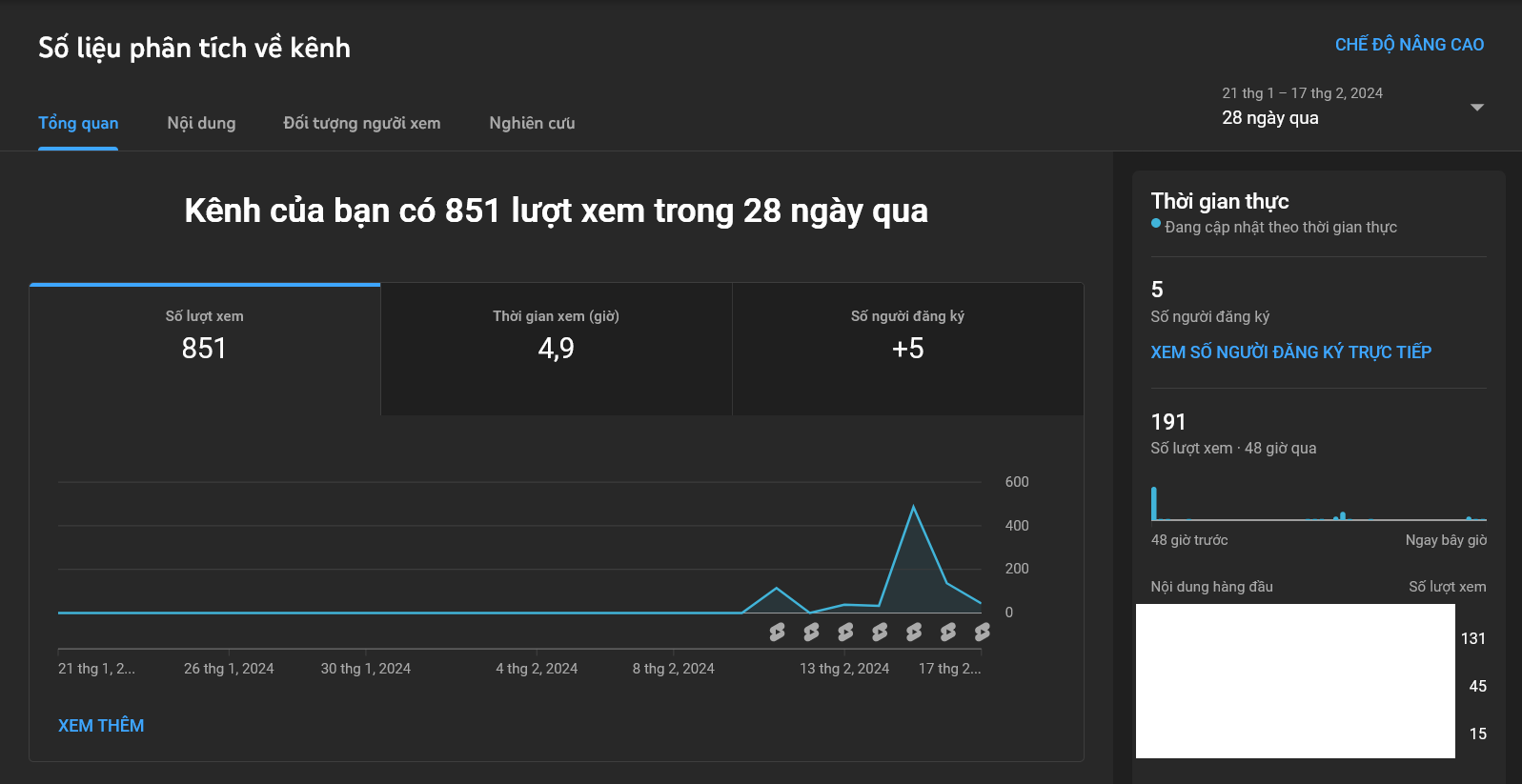Click the 'Số liệu phân tích về kênh' heading

(x=194, y=48)
